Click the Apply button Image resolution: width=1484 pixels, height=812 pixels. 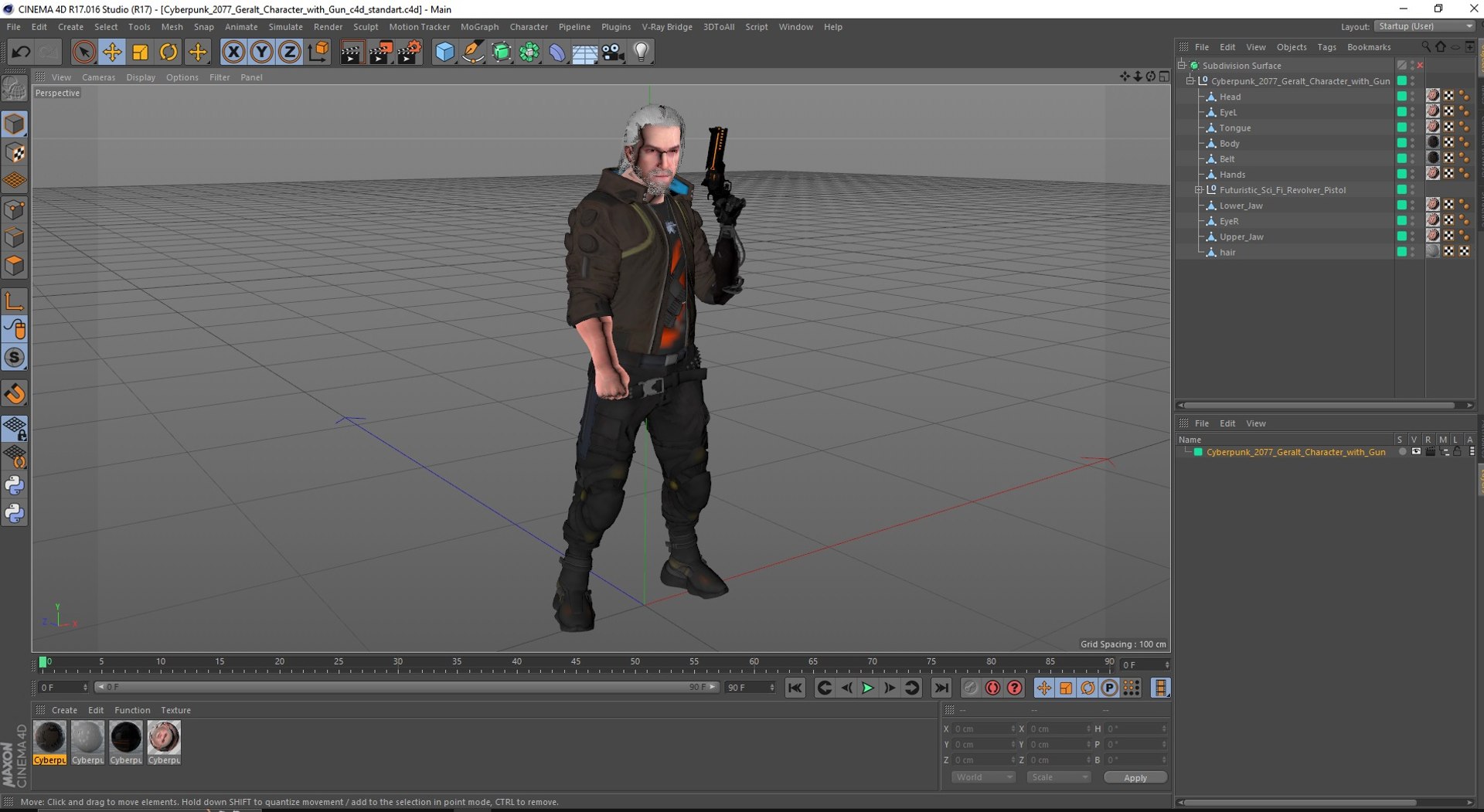[1135, 778]
